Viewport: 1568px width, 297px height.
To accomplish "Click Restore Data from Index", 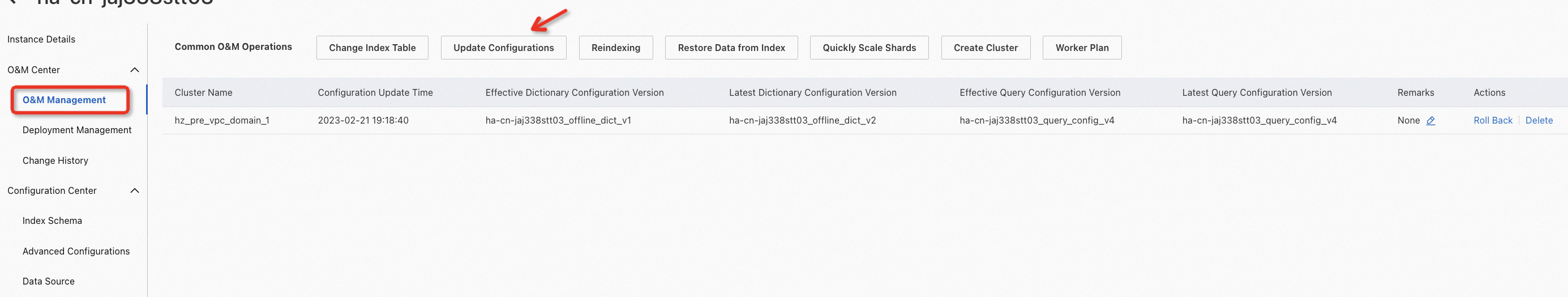I will pyautogui.click(x=731, y=48).
